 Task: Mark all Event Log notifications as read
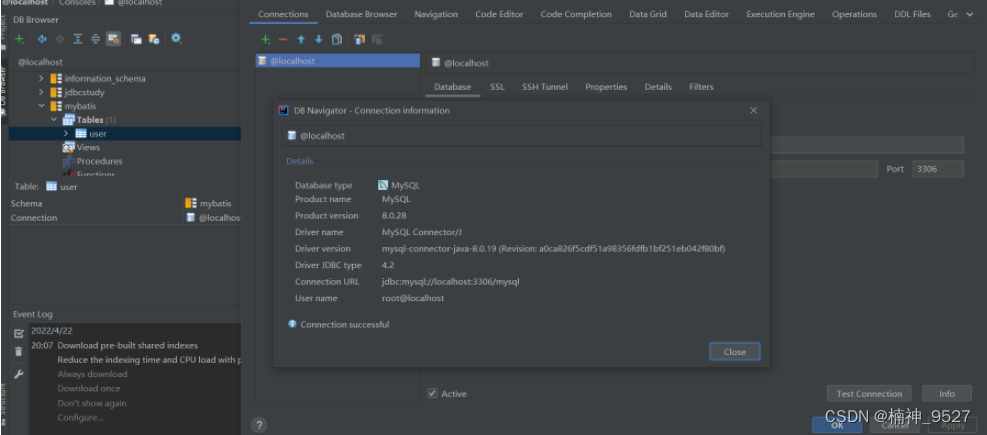coord(19,334)
